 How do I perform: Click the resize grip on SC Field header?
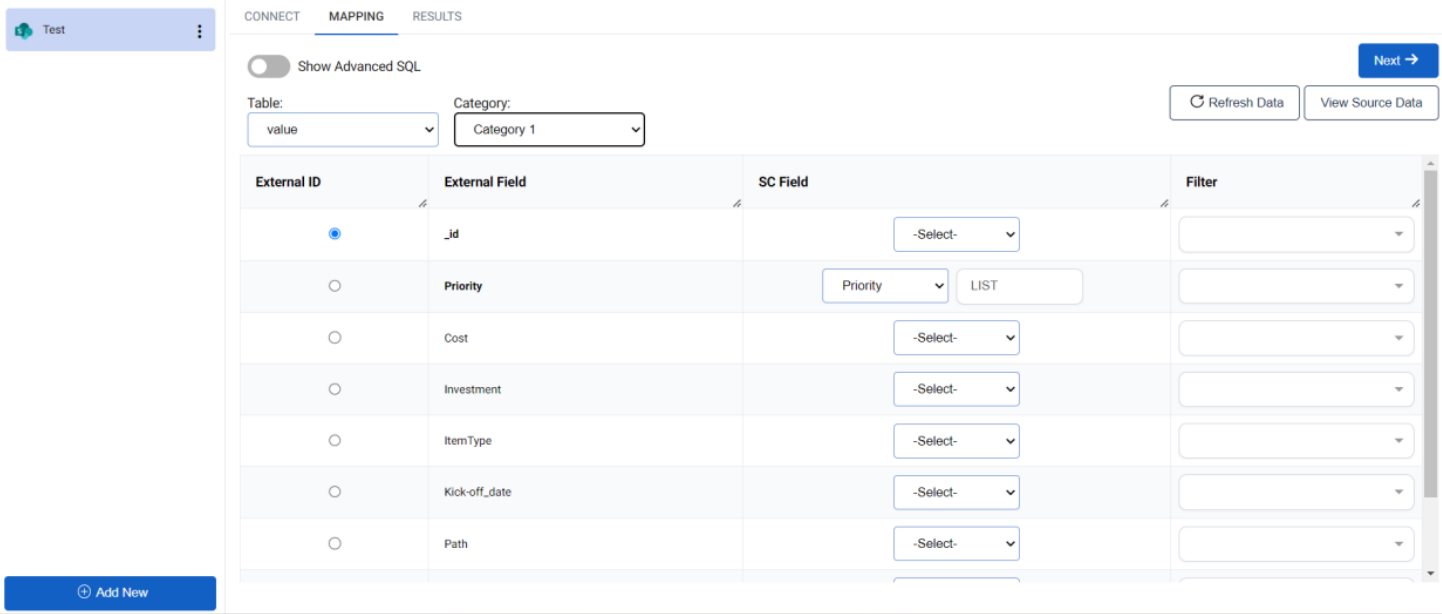click(x=1163, y=201)
